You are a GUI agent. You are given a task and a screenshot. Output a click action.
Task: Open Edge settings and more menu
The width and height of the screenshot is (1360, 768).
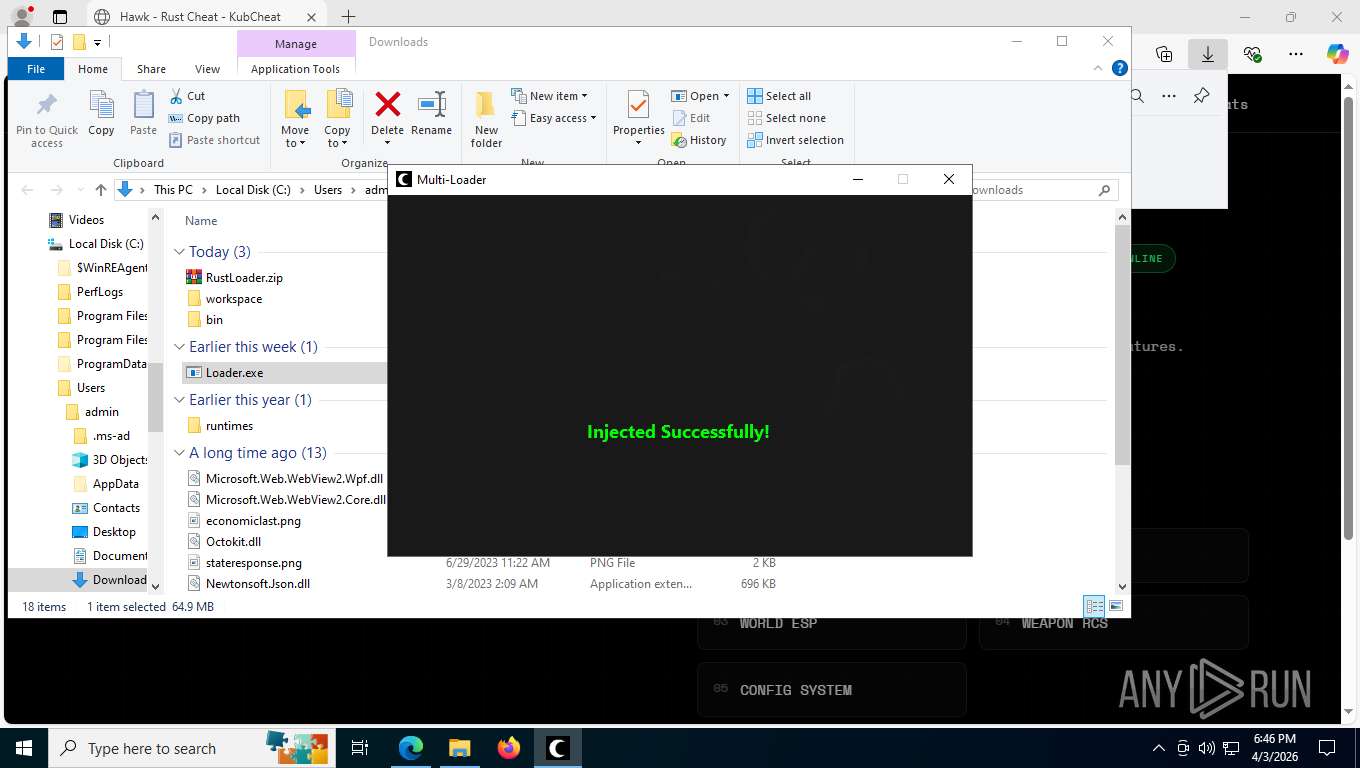1296,55
